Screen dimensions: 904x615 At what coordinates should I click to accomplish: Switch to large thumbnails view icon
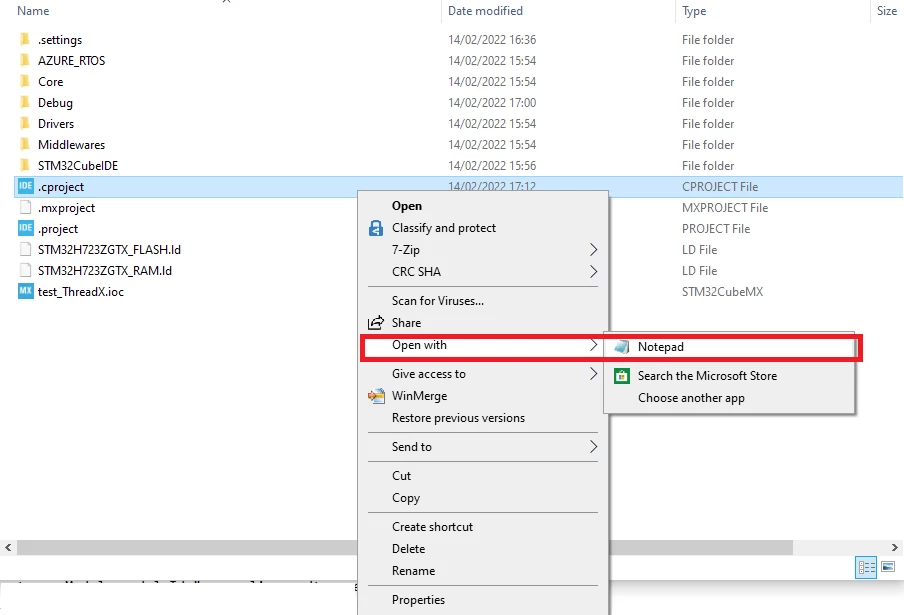[x=888, y=567]
